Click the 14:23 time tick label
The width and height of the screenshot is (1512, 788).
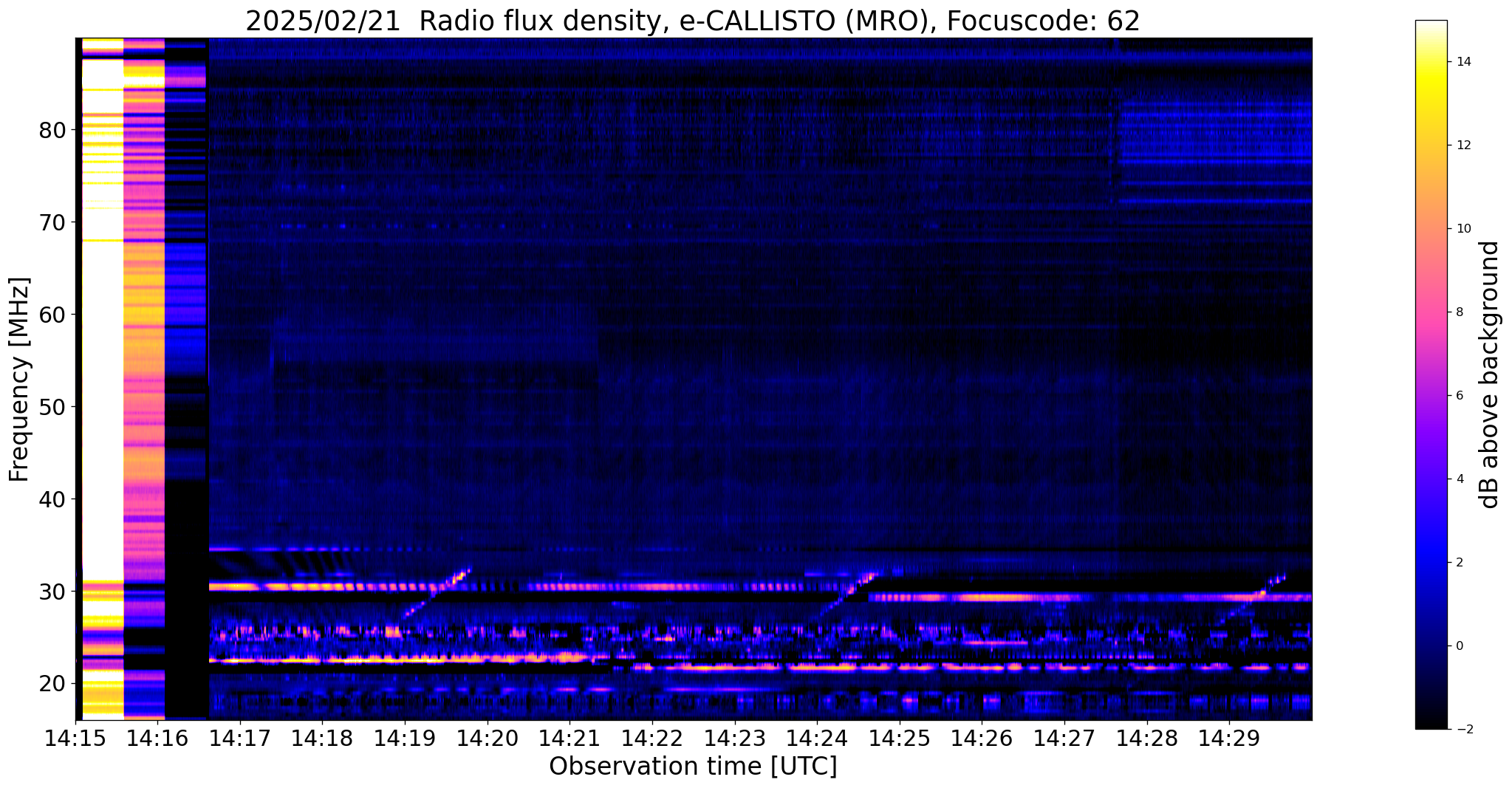pyautogui.click(x=734, y=737)
